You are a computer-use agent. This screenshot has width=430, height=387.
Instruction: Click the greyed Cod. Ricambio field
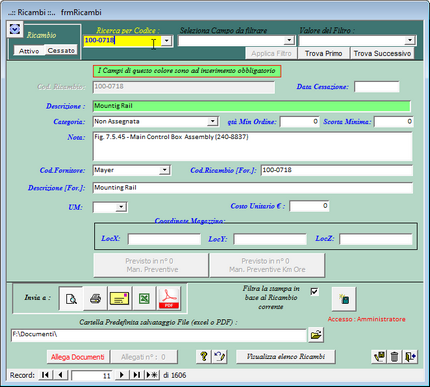click(184, 87)
